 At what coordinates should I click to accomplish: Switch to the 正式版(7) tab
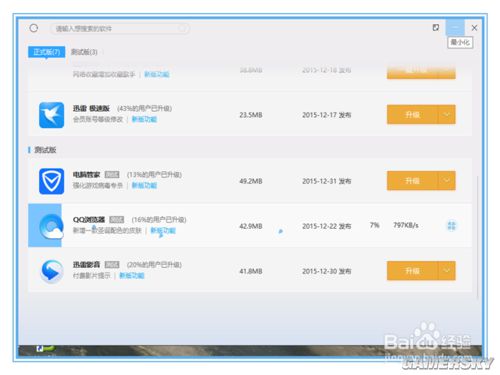(x=47, y=52)
